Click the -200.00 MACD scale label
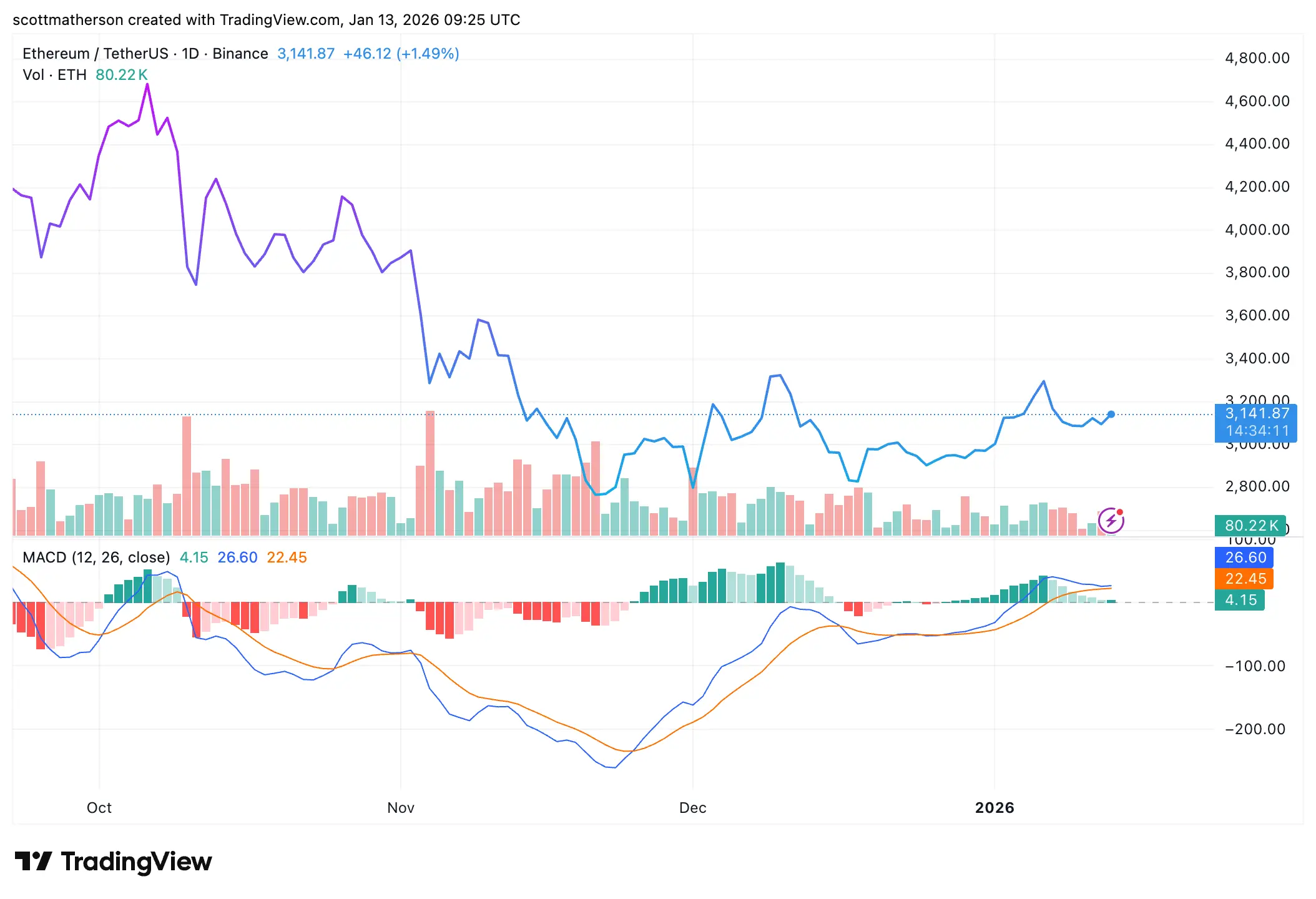 click(1255, 729)
